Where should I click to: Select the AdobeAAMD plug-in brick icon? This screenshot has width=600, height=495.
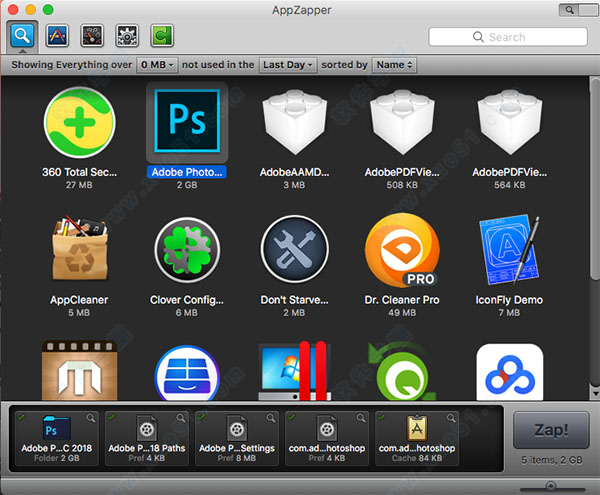(x=295, y=122)
